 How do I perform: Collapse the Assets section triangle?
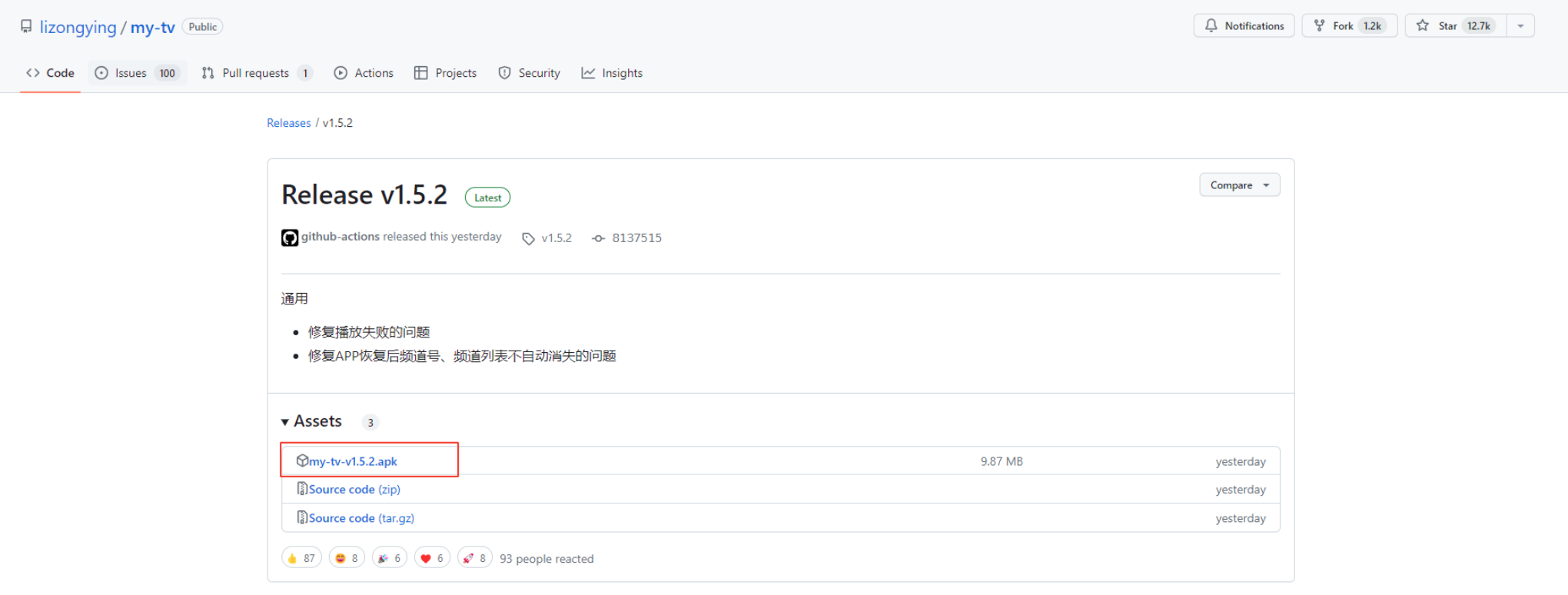(285, 422)
